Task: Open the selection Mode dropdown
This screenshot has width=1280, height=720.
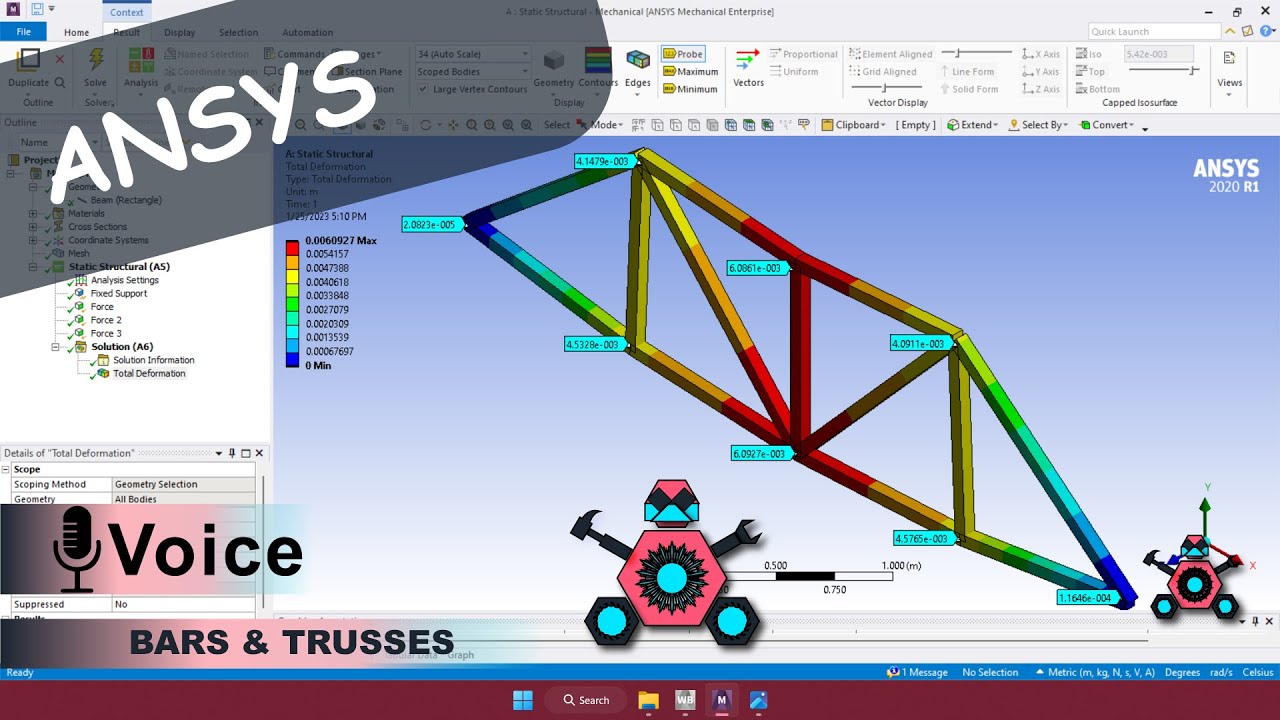Action: 600,125
